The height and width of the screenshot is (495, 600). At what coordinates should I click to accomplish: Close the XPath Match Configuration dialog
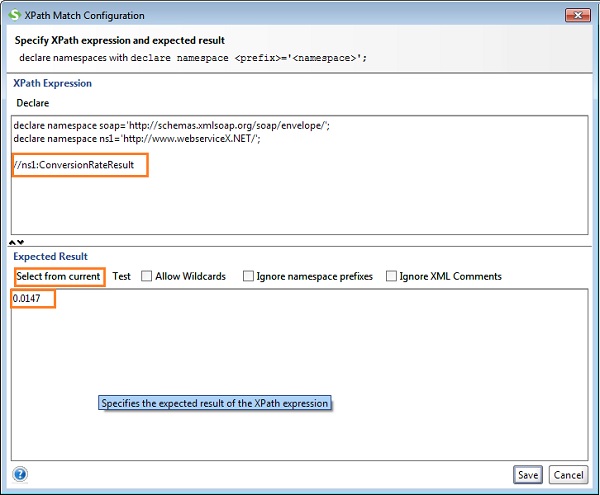click(576, 15)
